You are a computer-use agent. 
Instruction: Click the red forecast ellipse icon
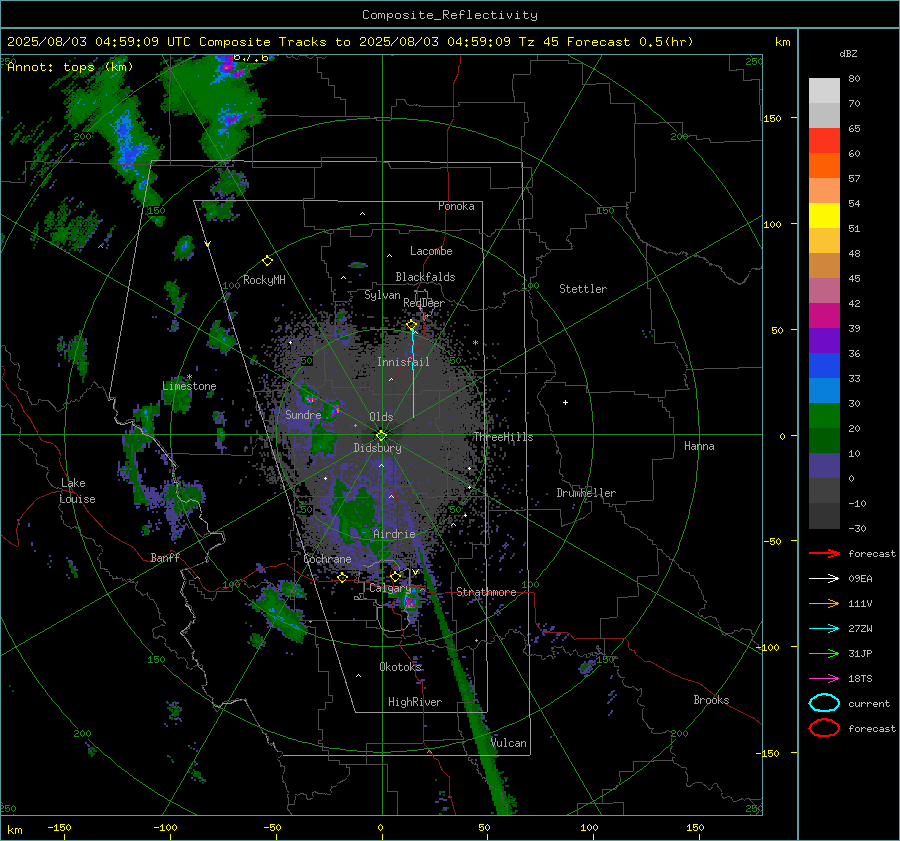point(824,728)
